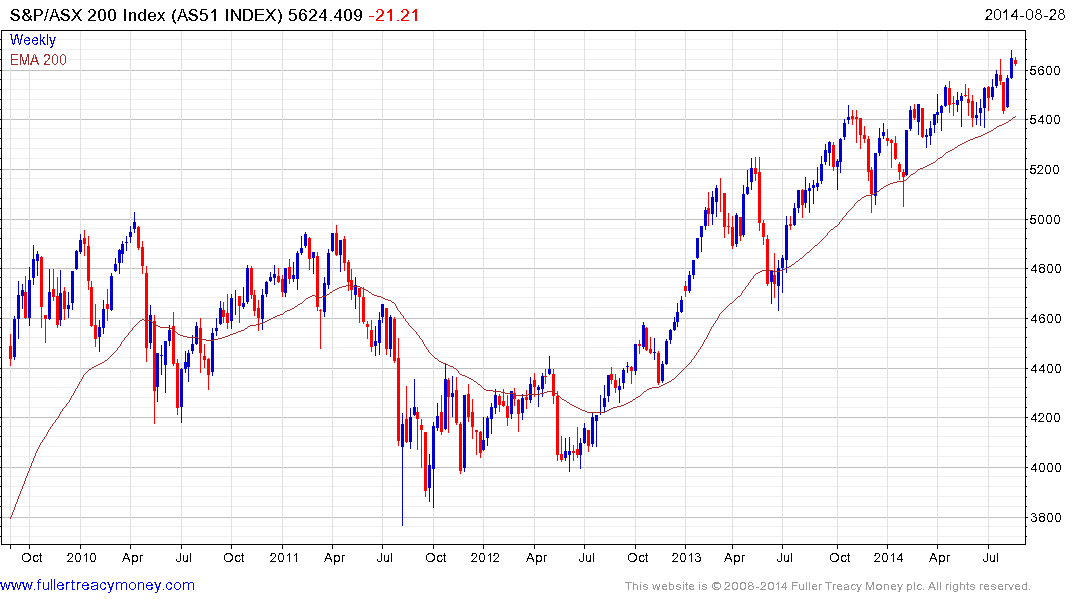Click the 5400 price axis label
This screenshot has width=1075, height=600.
pyautogui.click(x=1045, y=120)
